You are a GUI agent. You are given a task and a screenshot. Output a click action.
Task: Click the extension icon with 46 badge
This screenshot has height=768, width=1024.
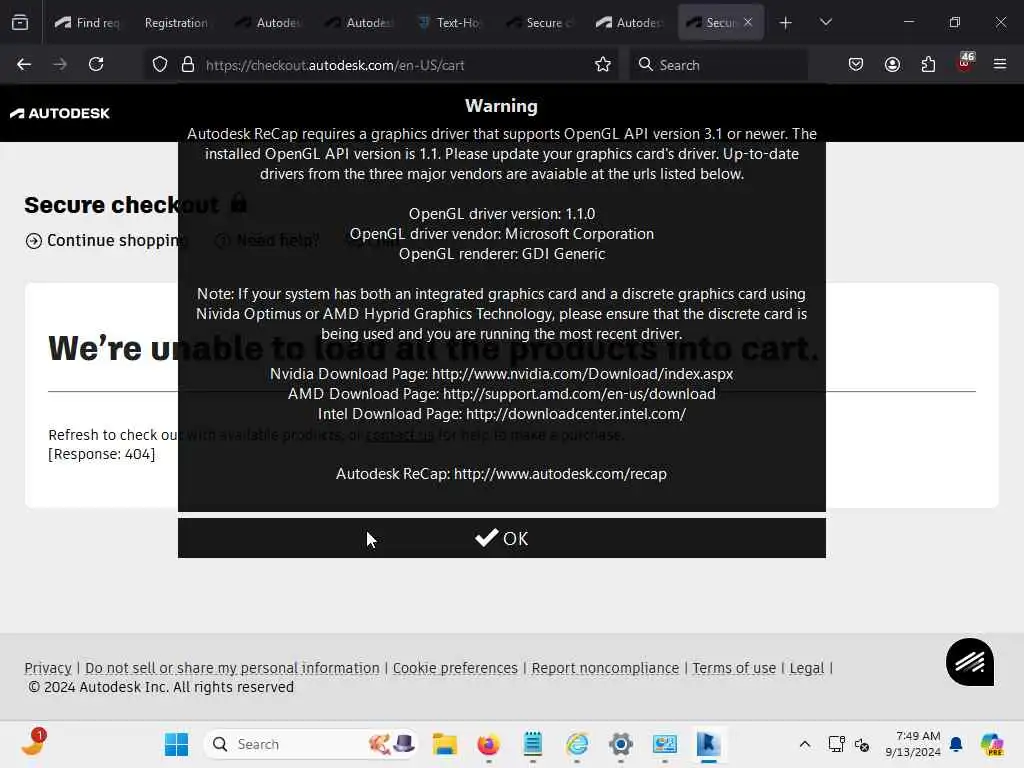[x=965, y=63]
